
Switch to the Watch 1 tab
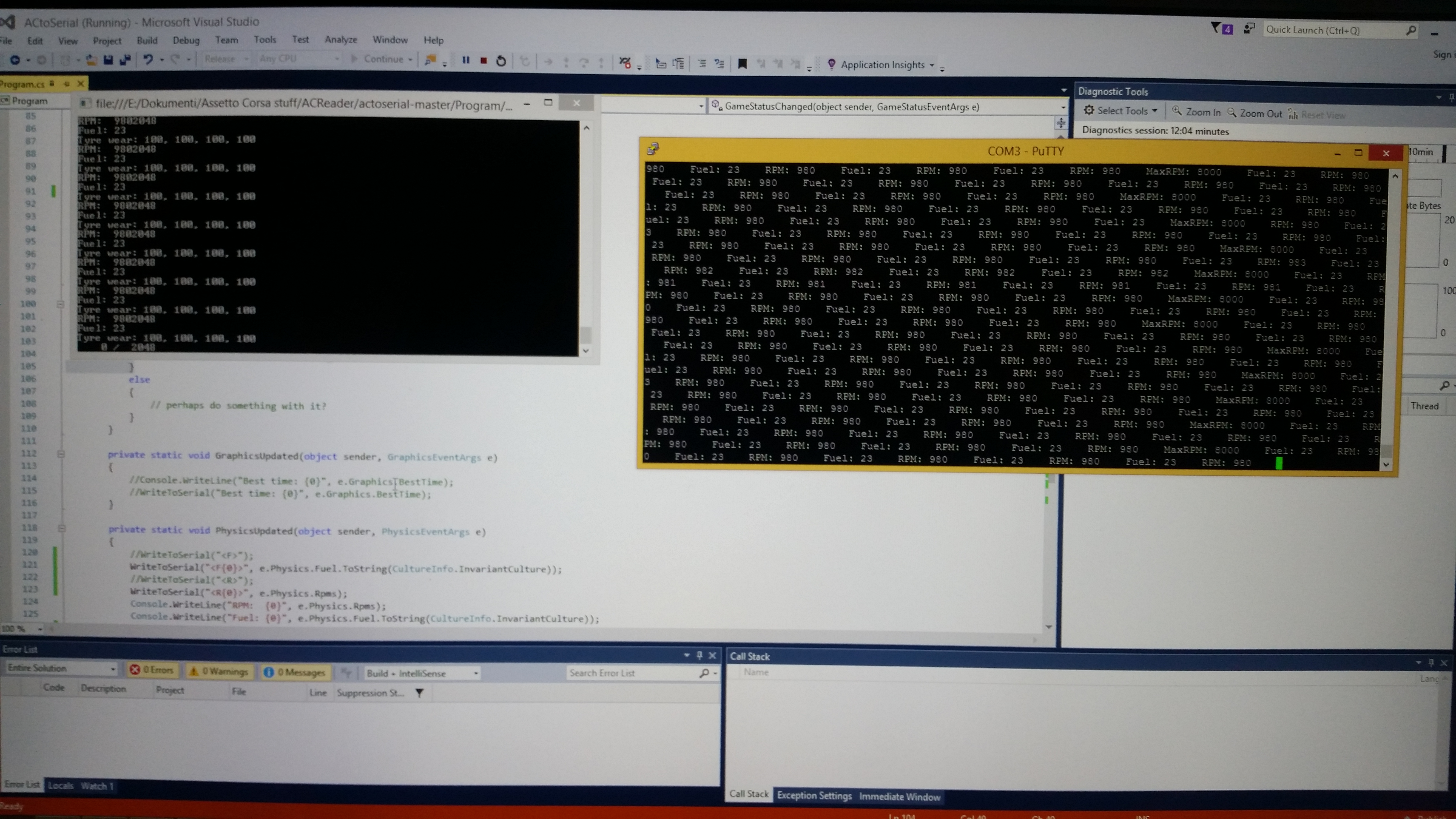97,786
